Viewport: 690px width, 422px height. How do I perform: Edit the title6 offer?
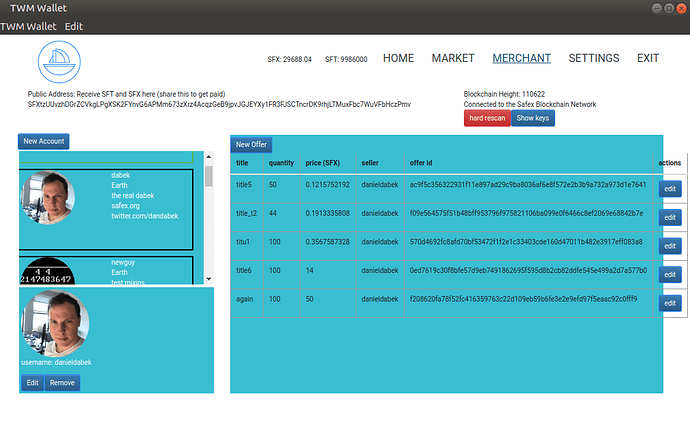click(x=670, y=275)
